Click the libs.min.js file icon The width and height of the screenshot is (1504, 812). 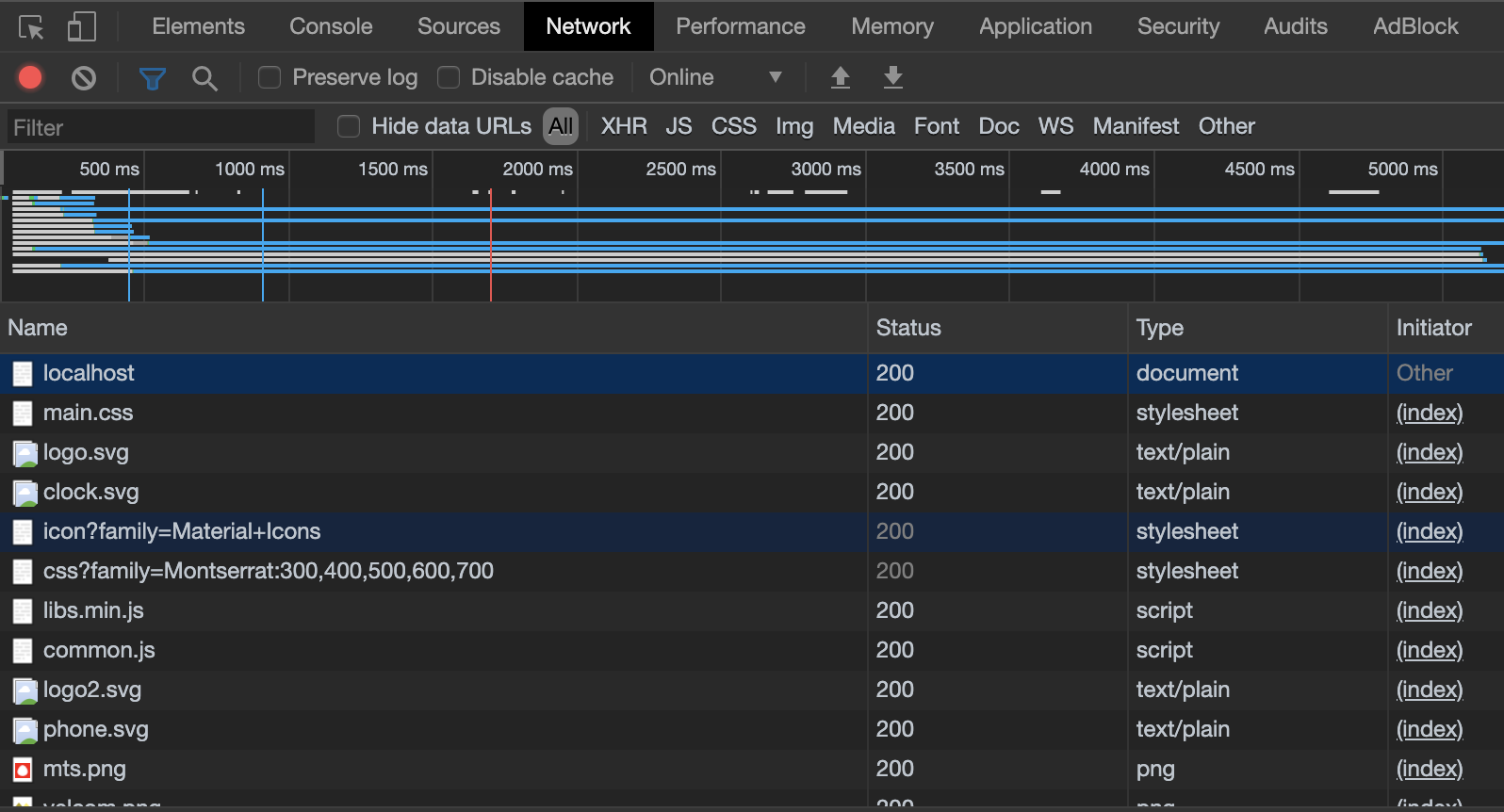pyautogui.click(x=23, y=611)
